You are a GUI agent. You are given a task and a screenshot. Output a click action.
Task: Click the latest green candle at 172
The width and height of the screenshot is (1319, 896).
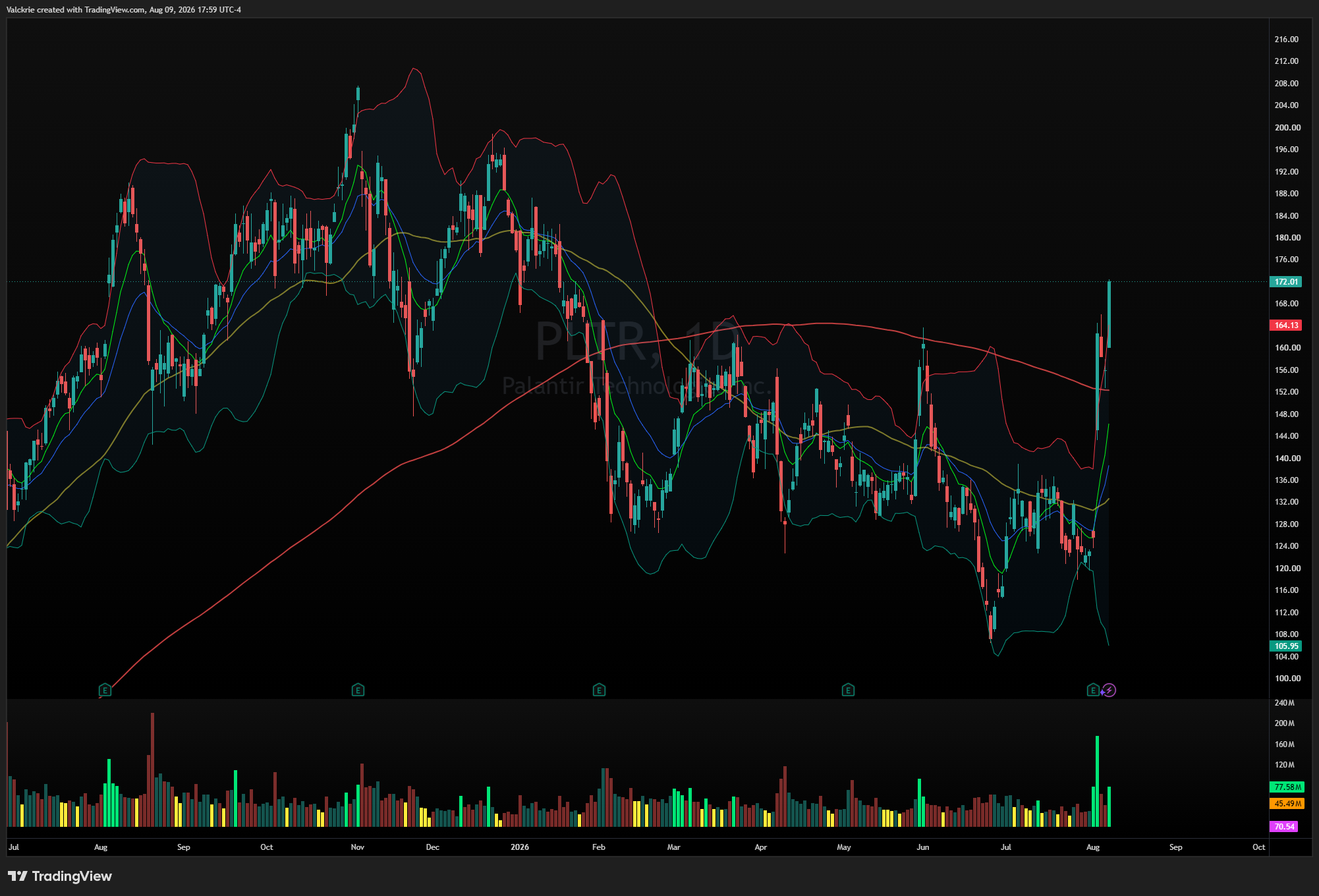pyautogui.click(x=1109, y=314)
